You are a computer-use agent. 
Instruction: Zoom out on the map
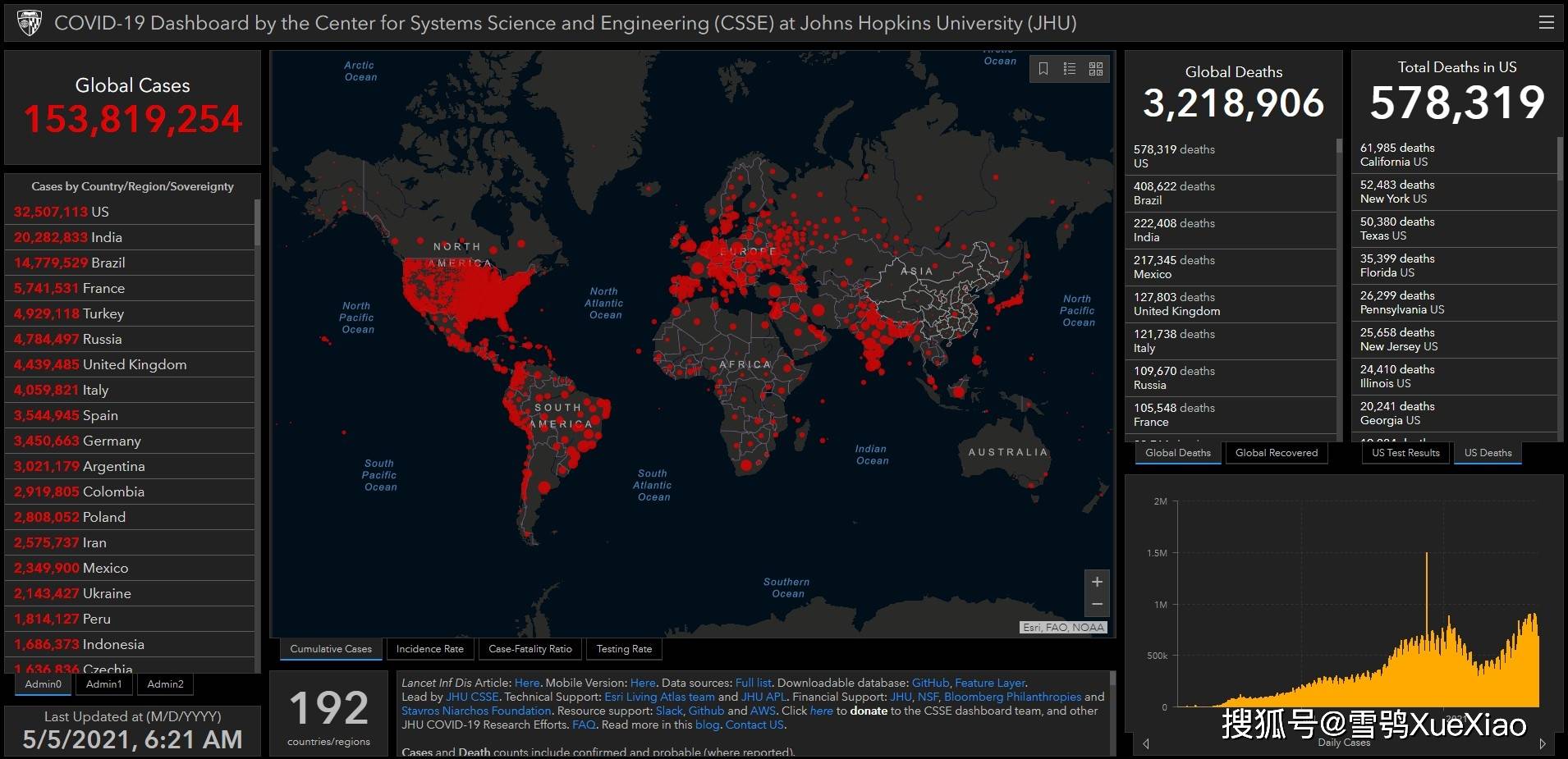click(1097, 605)
